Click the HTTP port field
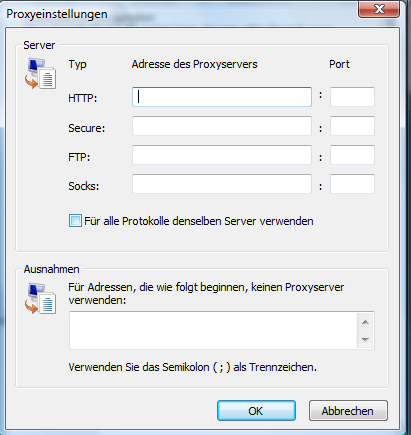This screenshot has width=411, height=435. (352, 97)
